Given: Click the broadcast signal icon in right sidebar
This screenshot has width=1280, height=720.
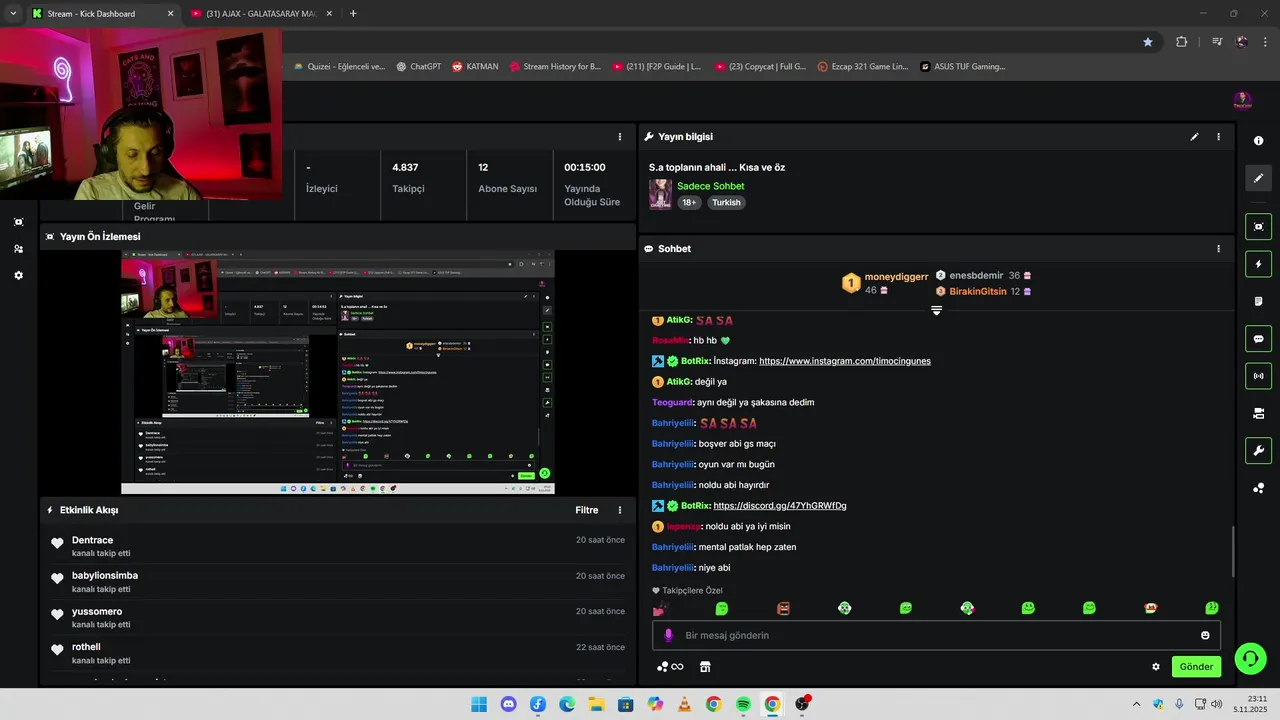Looking at the screenshot, I should click(1258, 376).
